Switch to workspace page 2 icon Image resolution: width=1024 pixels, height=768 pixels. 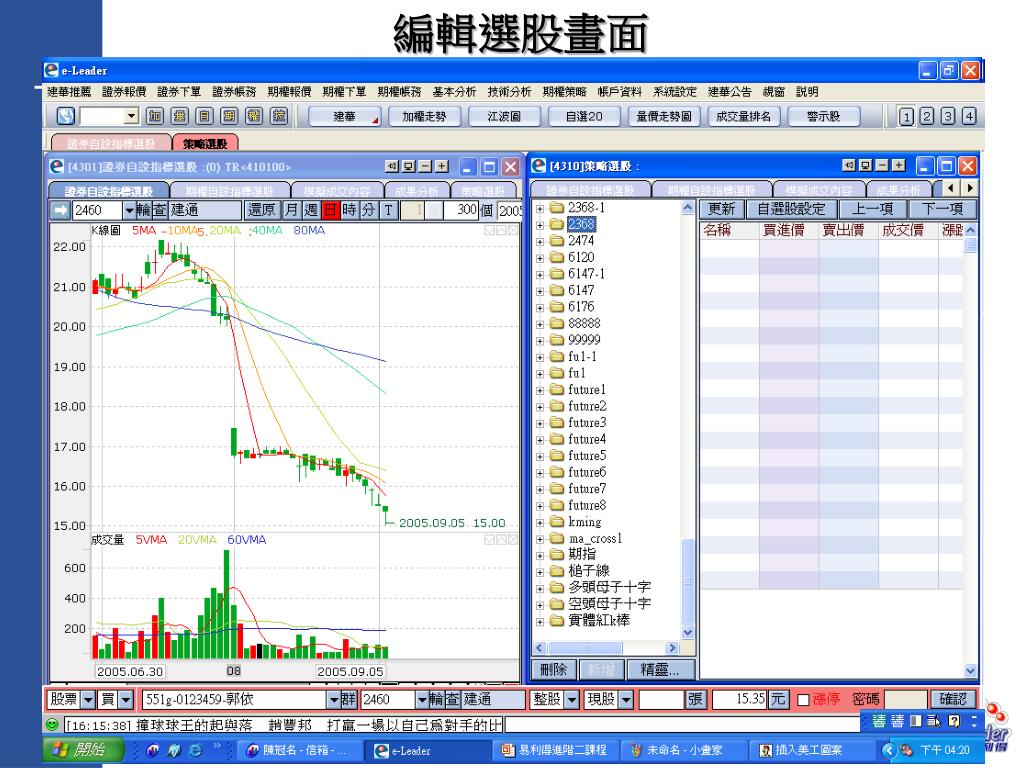pos(927,116)
